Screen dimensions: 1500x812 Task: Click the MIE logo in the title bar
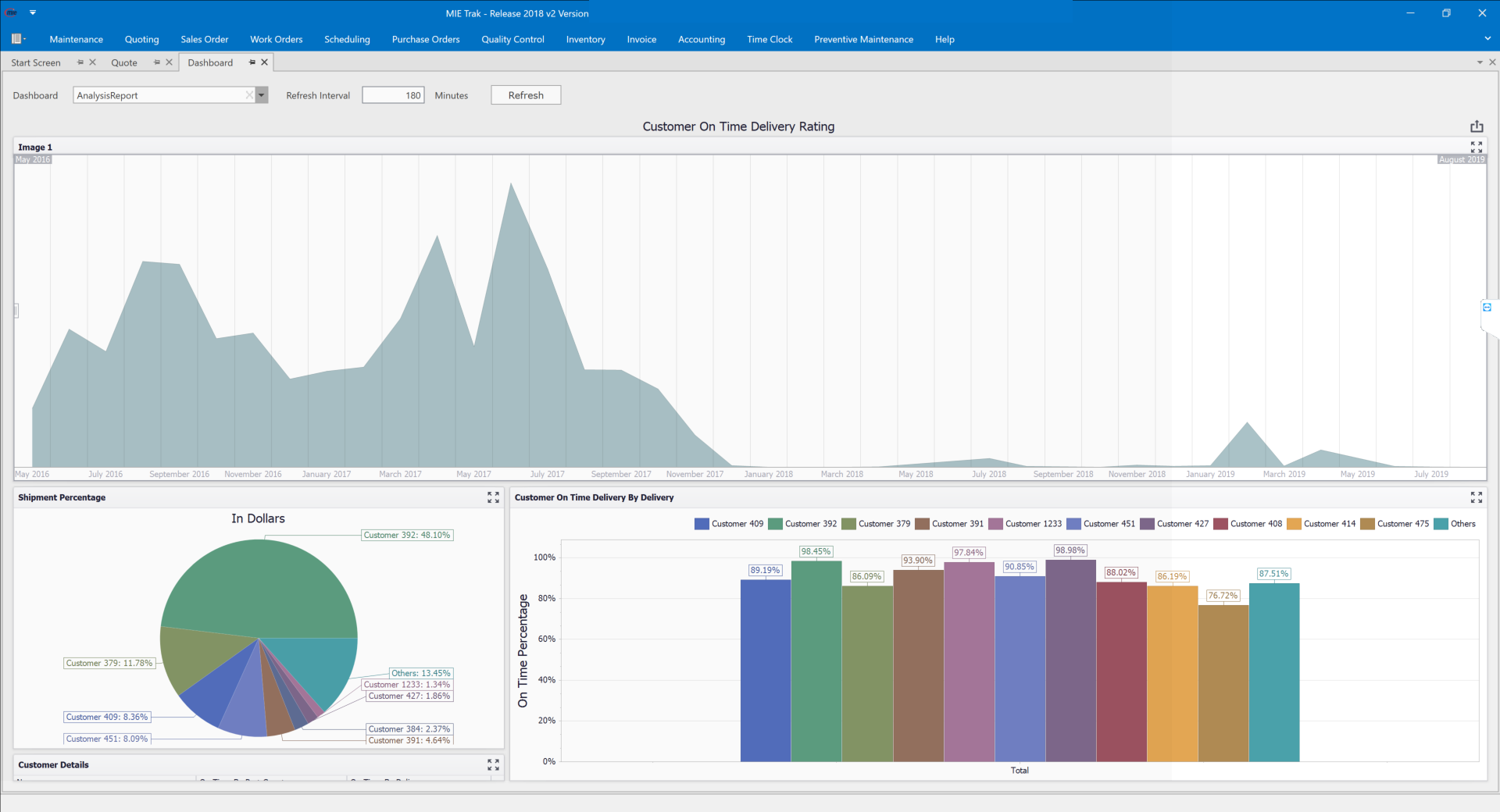(x=10, y=12)
